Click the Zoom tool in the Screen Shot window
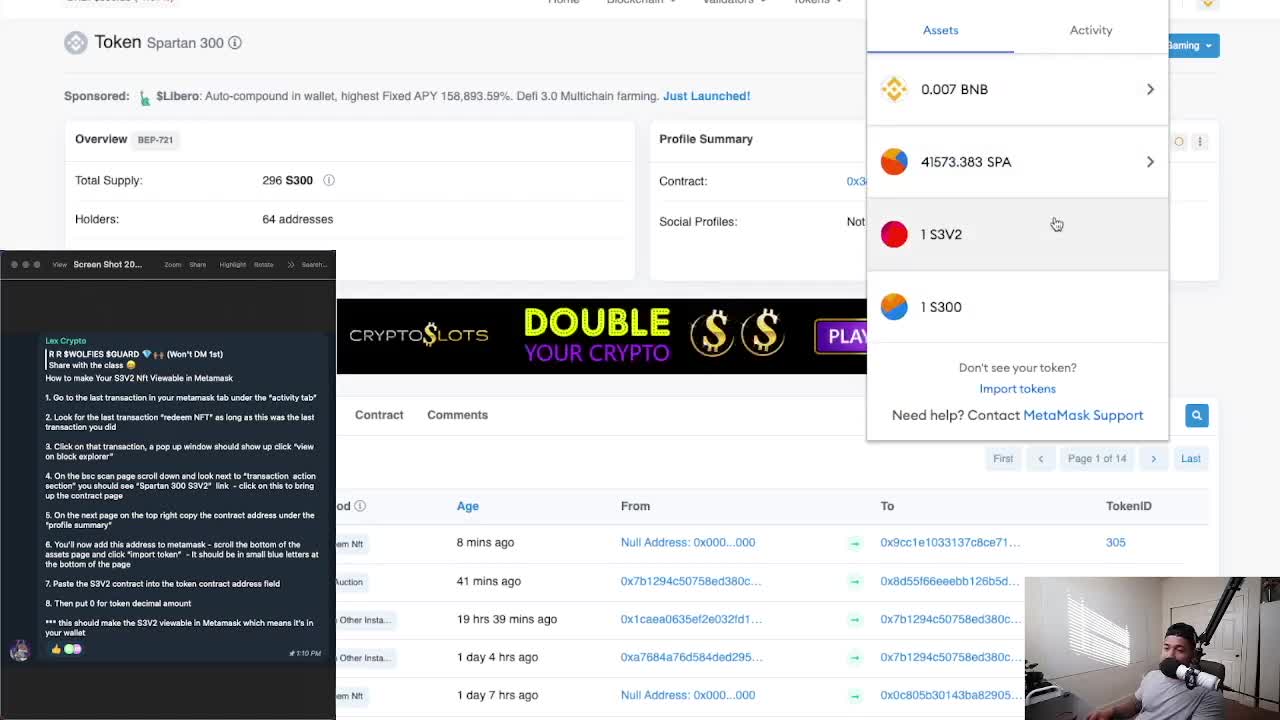Viewport: 1280px width, 720px height. tap(173, 265)
